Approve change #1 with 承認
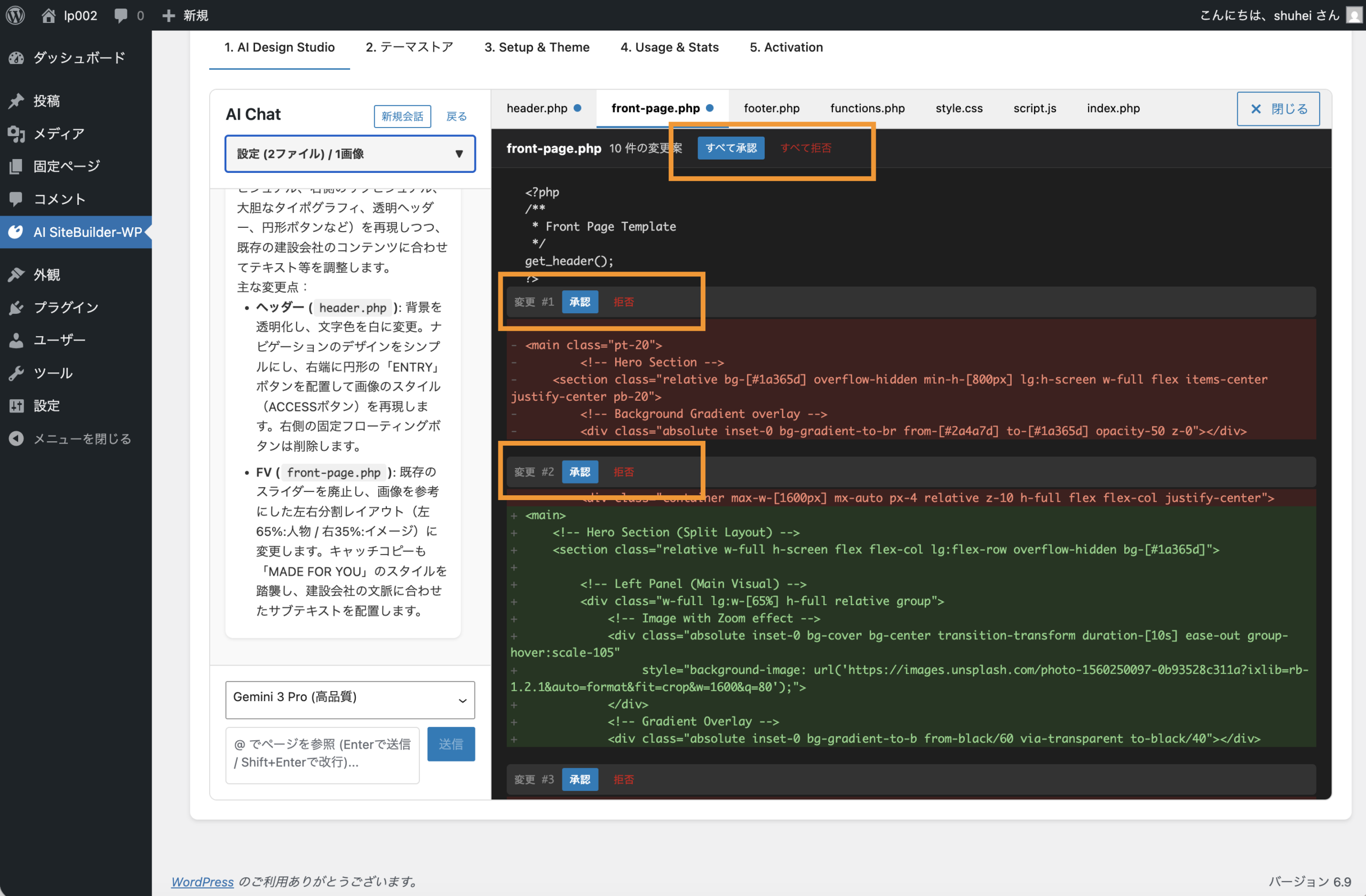 579,302
